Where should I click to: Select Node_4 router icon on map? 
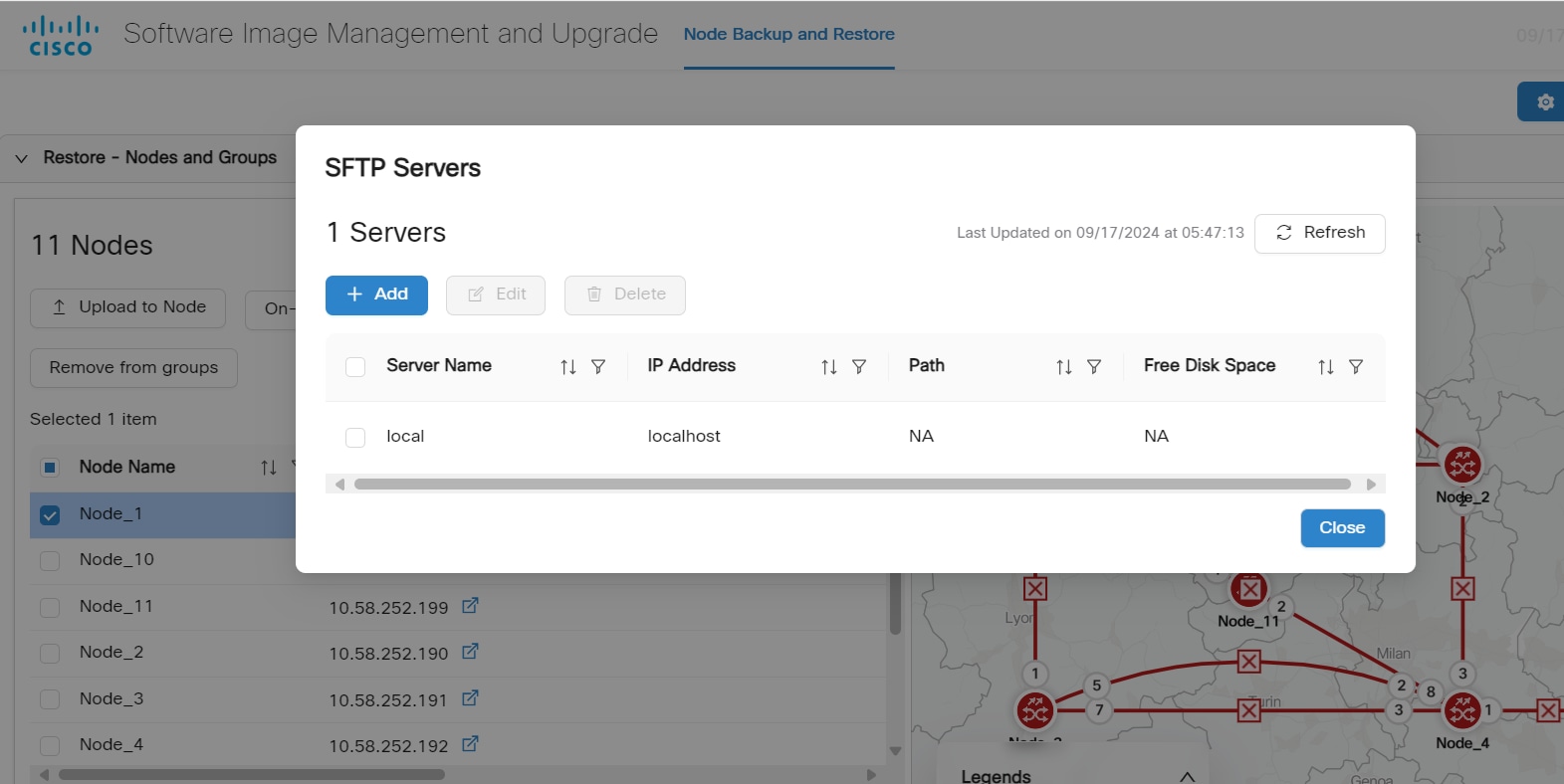(1462, 710)
